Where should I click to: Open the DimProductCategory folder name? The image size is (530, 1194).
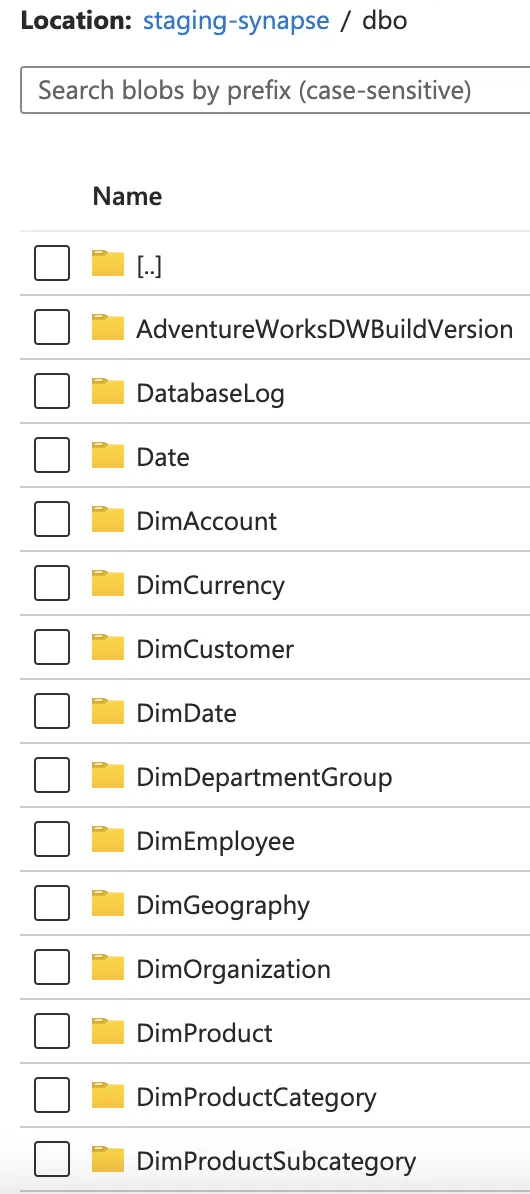[x=257, y=1097]
